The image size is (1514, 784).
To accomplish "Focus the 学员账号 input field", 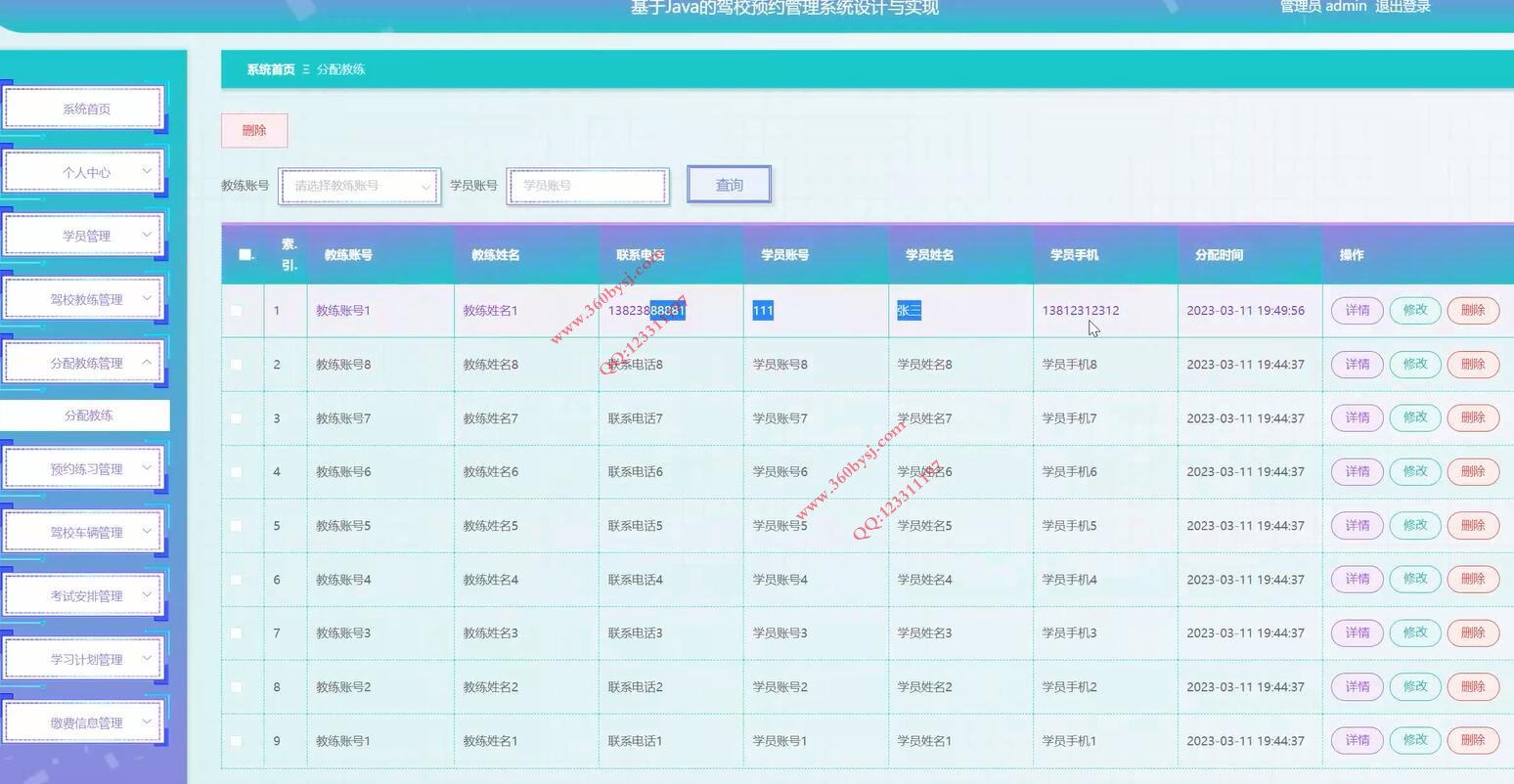I will (x=588, y=186).
